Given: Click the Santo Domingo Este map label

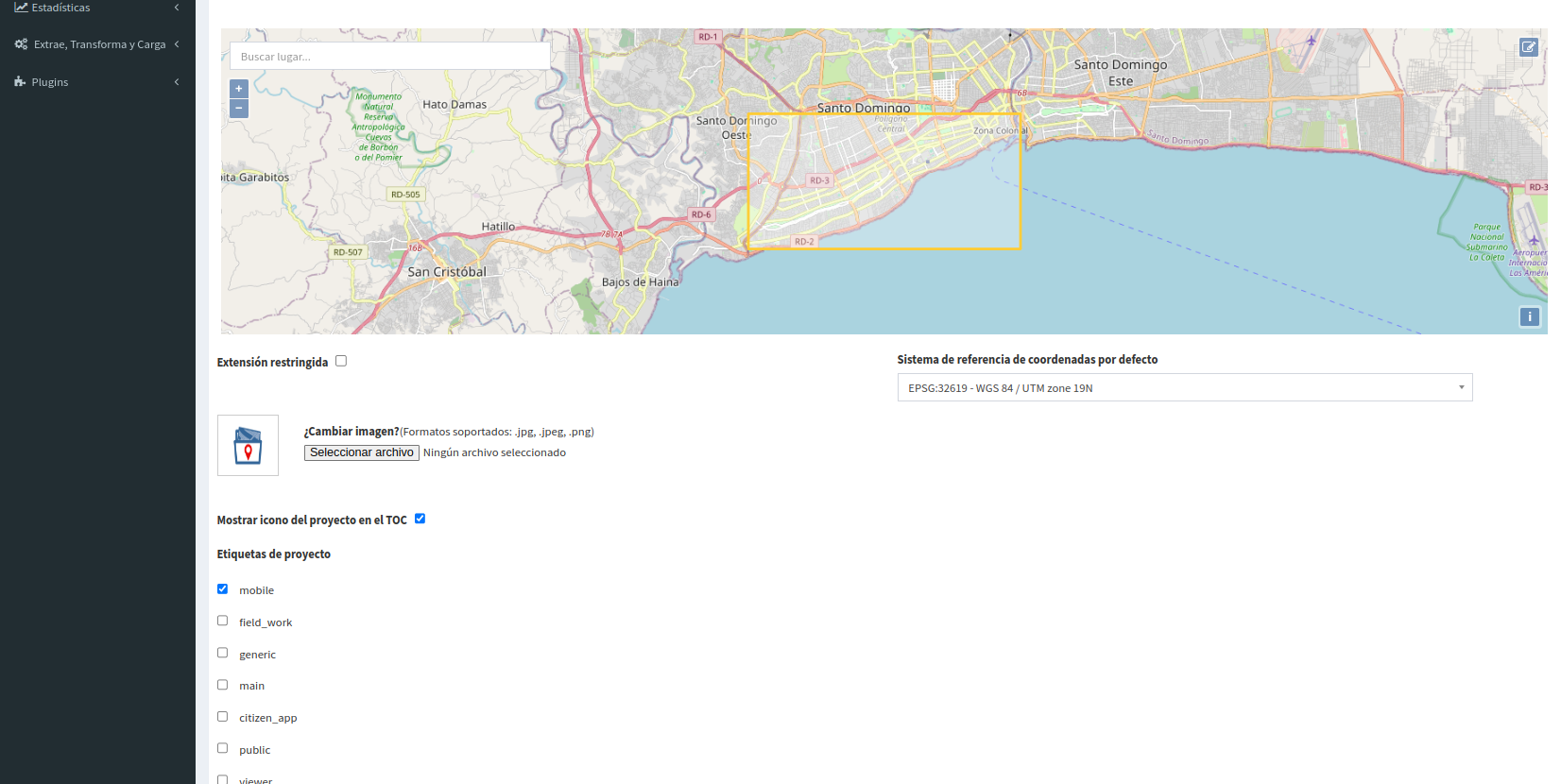Looking at the screenshot, I should 1121,73.
